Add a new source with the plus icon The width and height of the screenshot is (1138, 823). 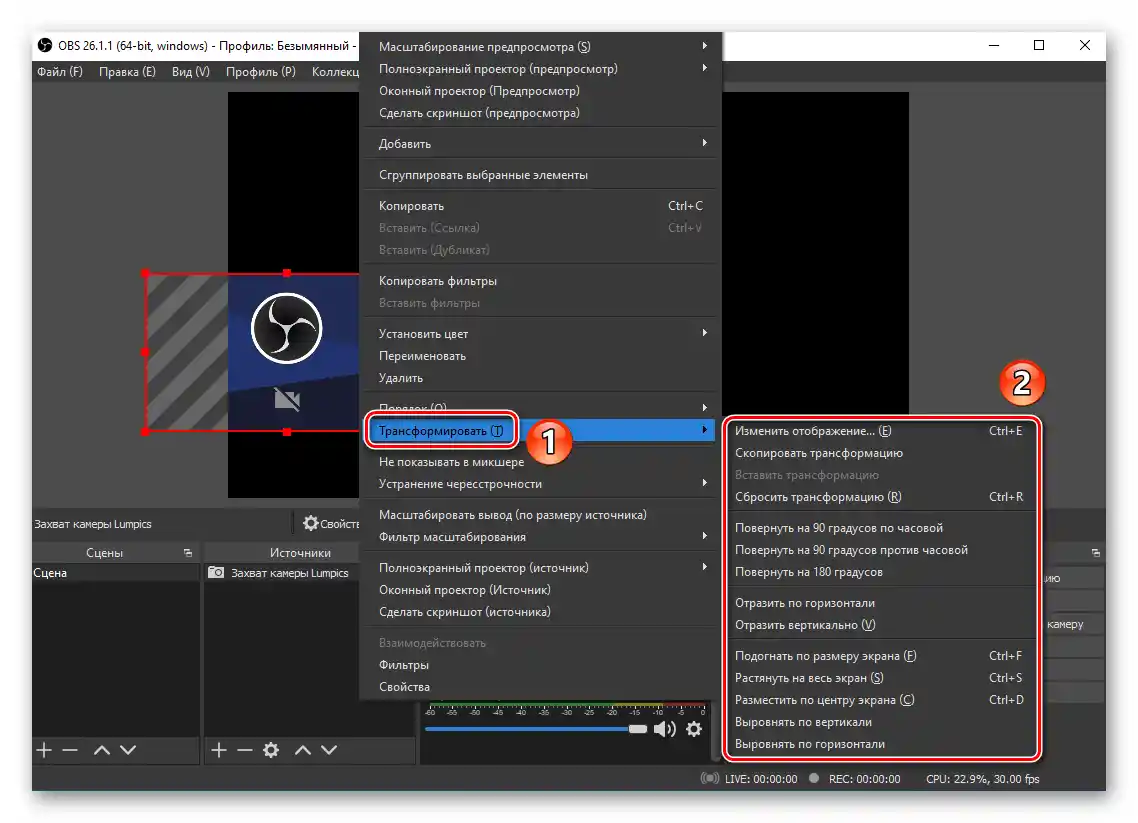(x=218, y=750)
